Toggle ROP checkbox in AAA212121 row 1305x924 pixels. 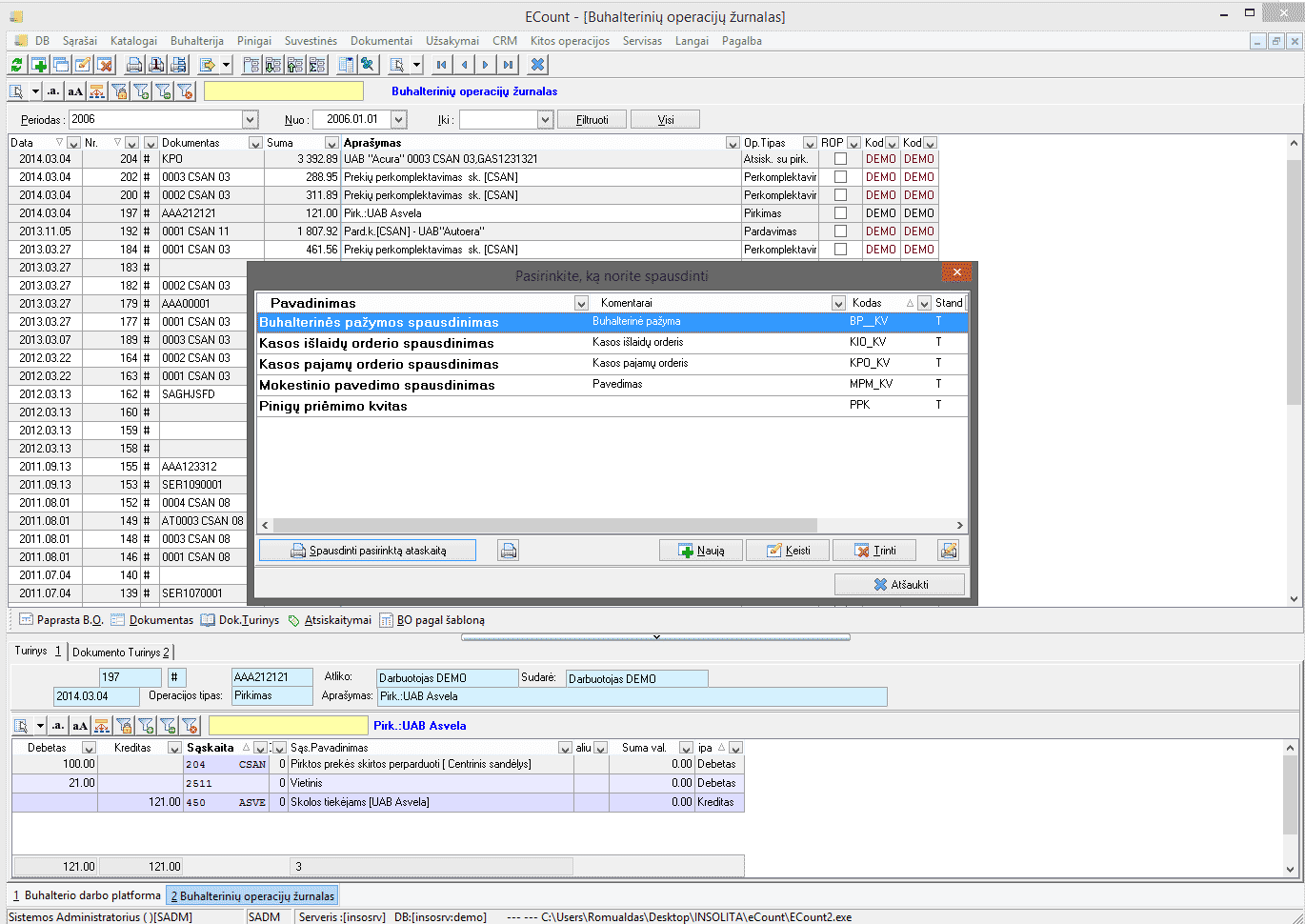(840, 213)
